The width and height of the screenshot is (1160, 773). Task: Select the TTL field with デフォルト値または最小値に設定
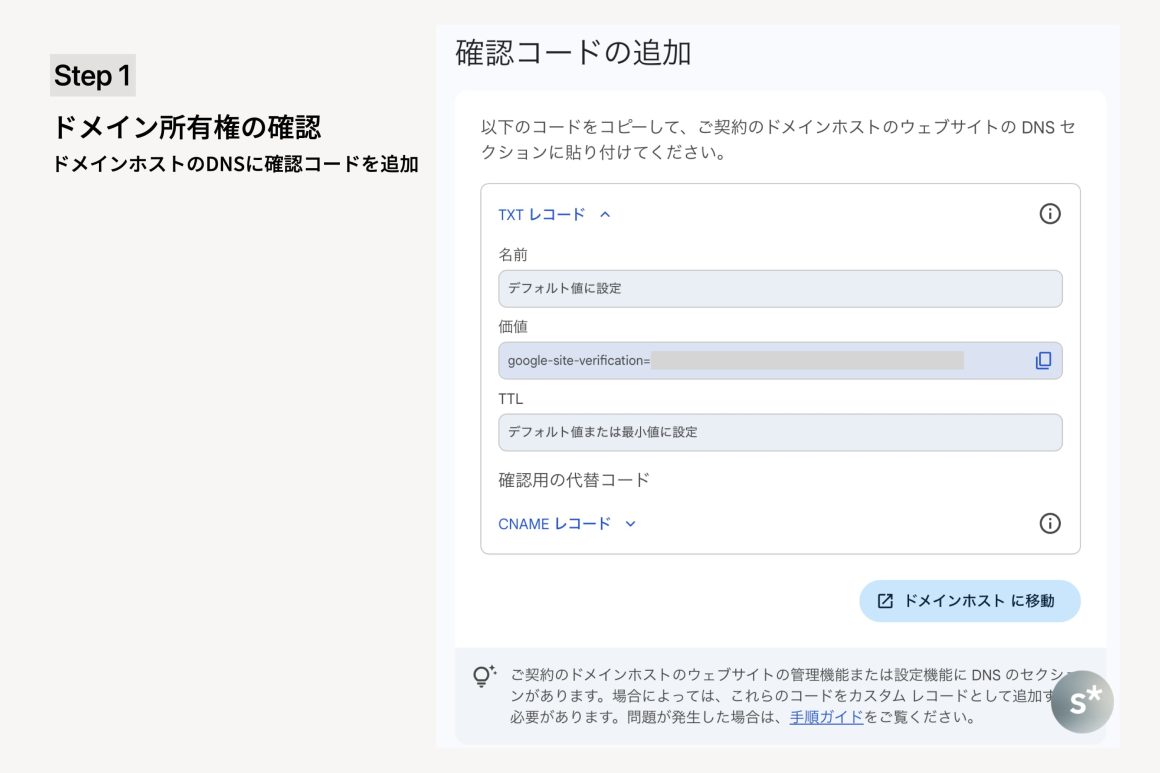click(780, 433)
